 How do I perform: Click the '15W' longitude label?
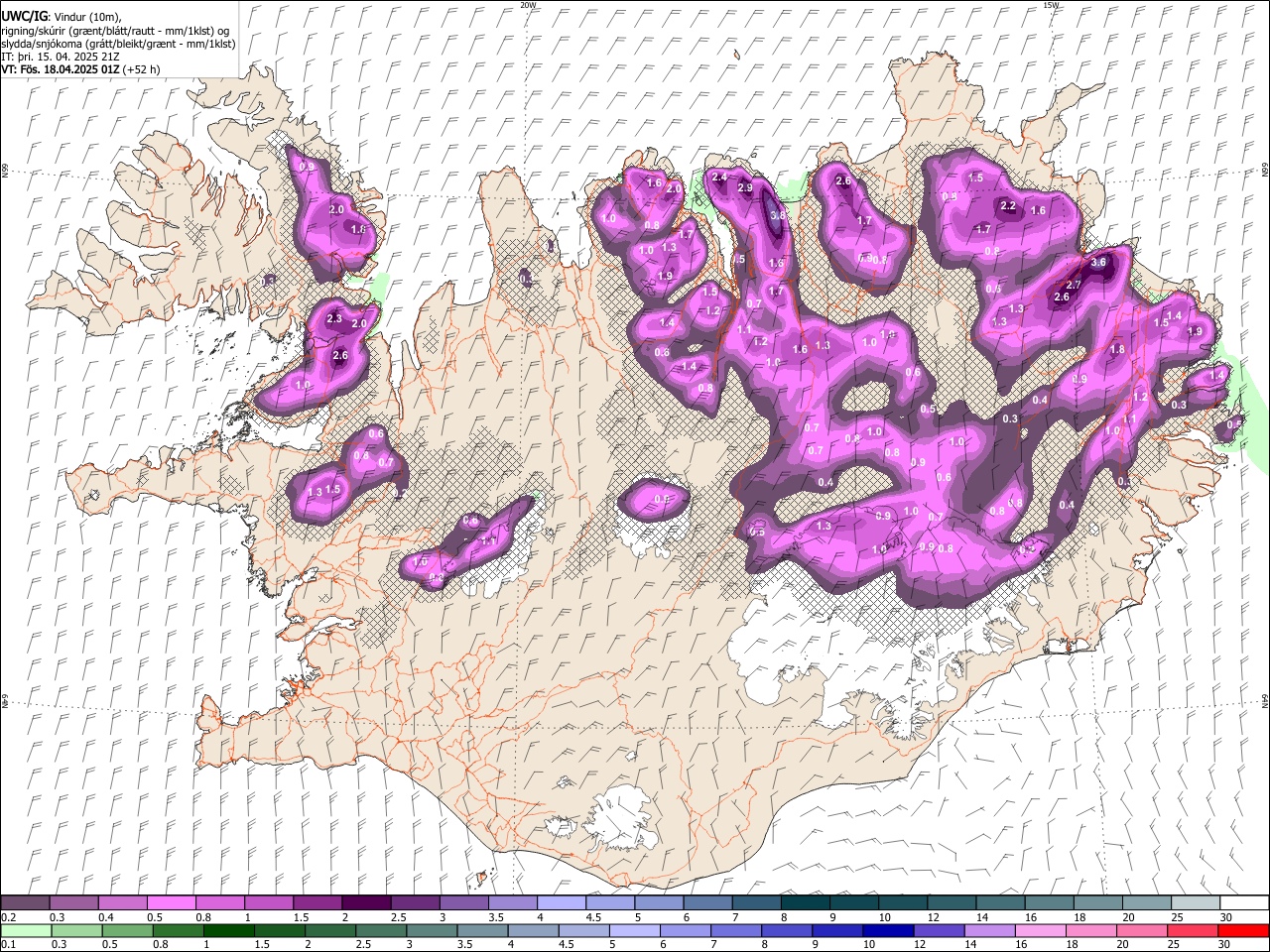pyautogui.click(x=1051, y=5)
